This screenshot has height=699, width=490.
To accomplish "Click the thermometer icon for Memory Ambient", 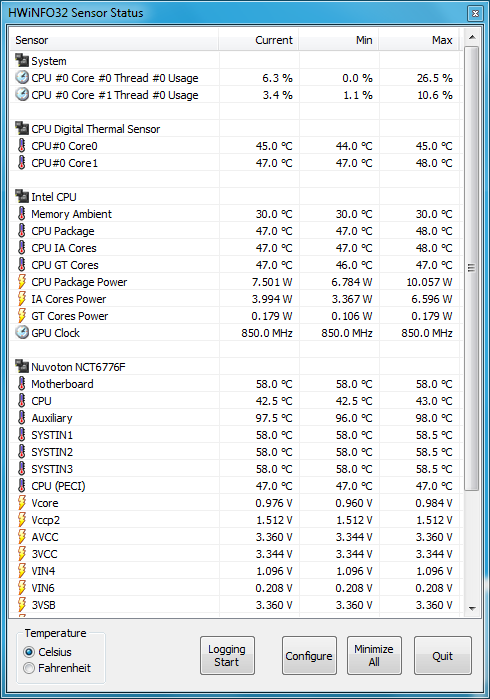I will pyautogui.click(x=21, y=214).
